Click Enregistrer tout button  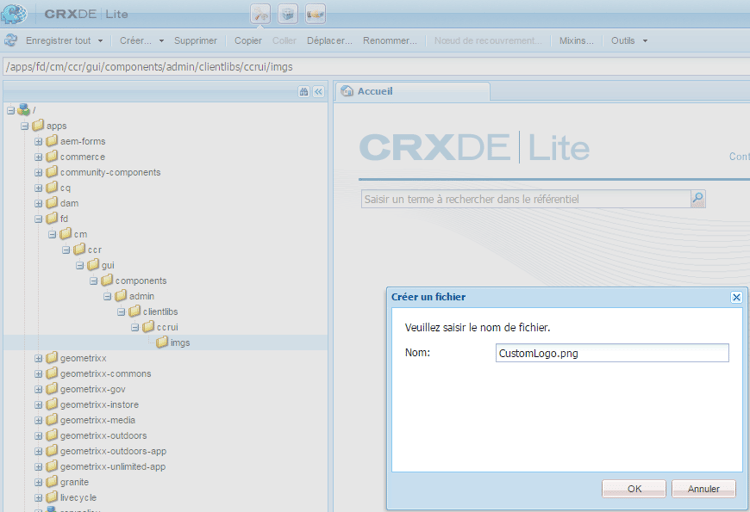[x=58, y=41]
